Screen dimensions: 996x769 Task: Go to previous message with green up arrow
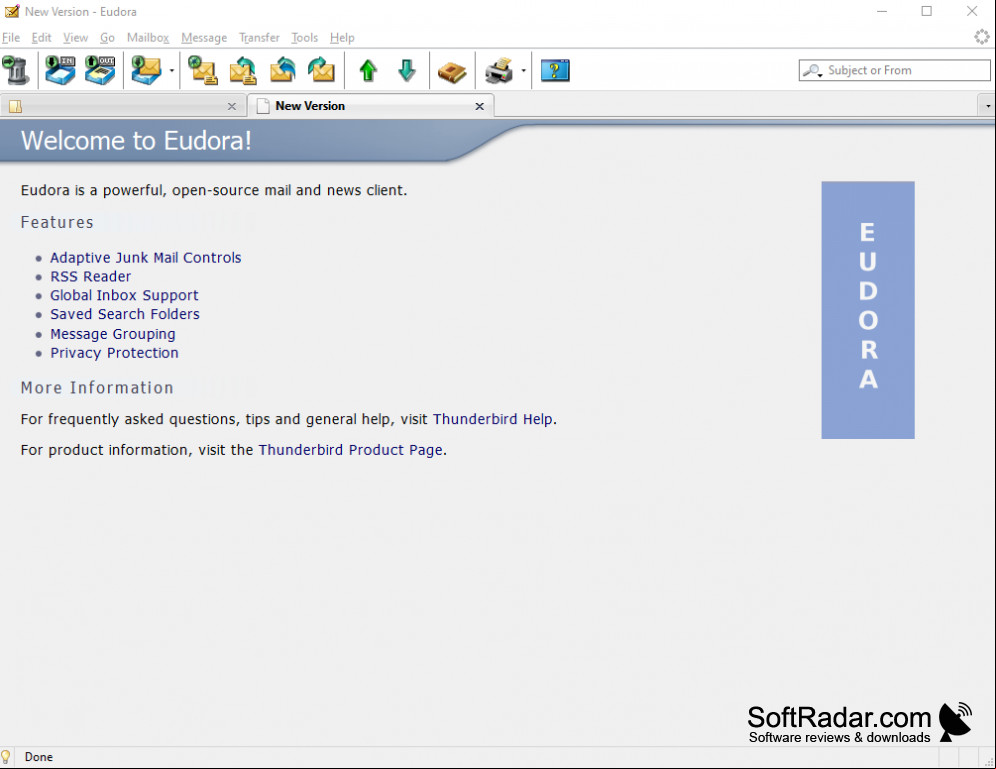pos(368,70)
